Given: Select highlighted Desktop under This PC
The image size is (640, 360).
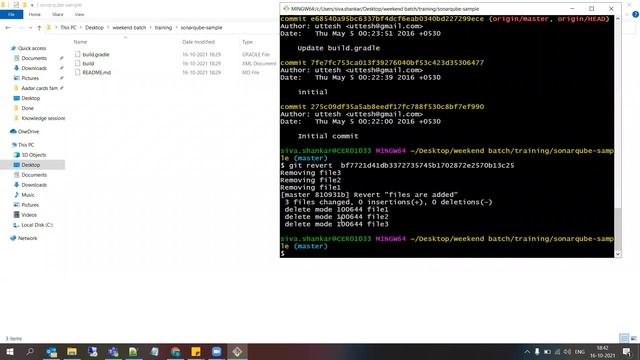Looking at the screenshot, I should (x=31, y=165).
